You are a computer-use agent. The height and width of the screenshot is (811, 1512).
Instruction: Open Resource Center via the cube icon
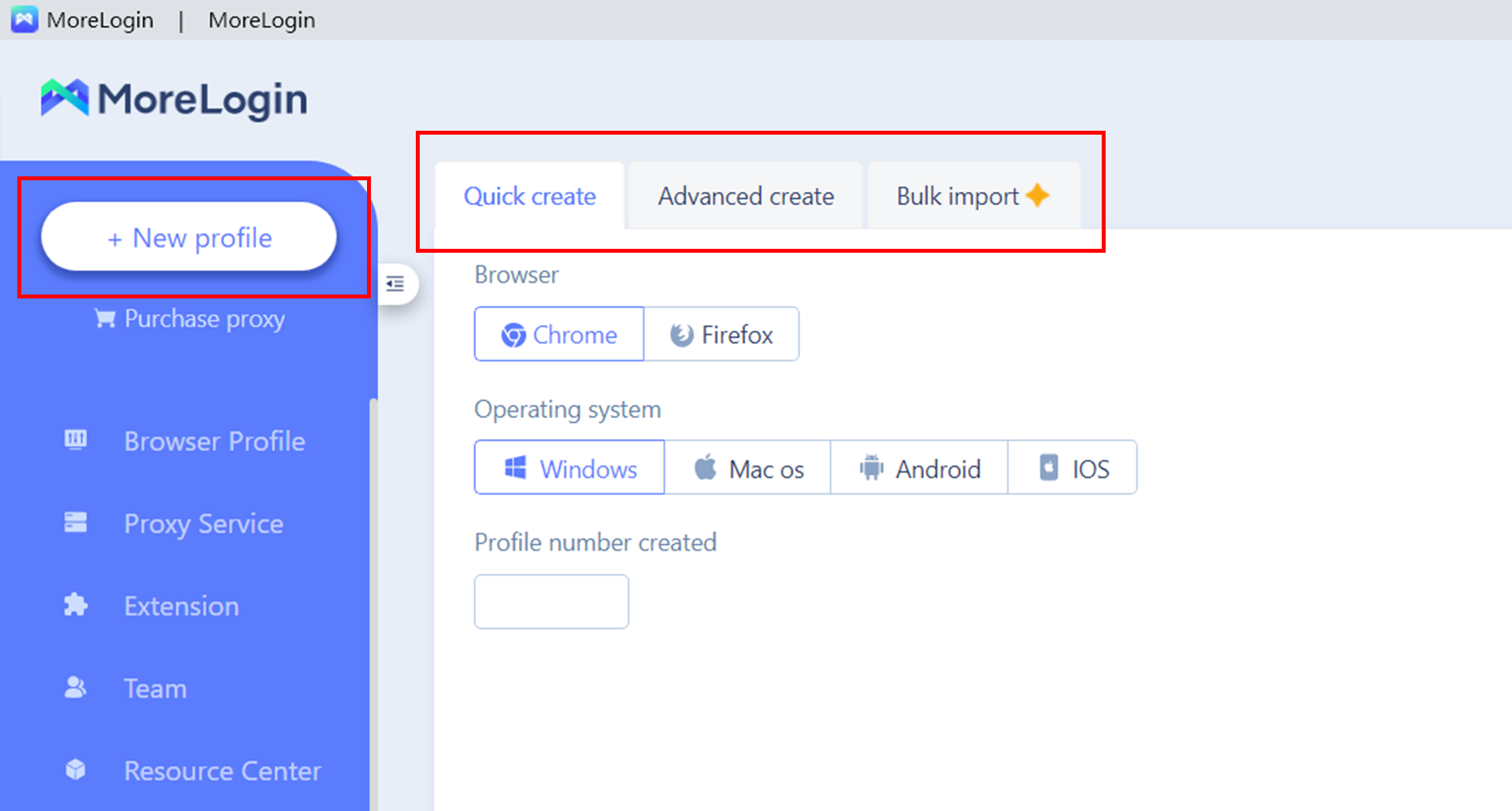coord(75,770)
